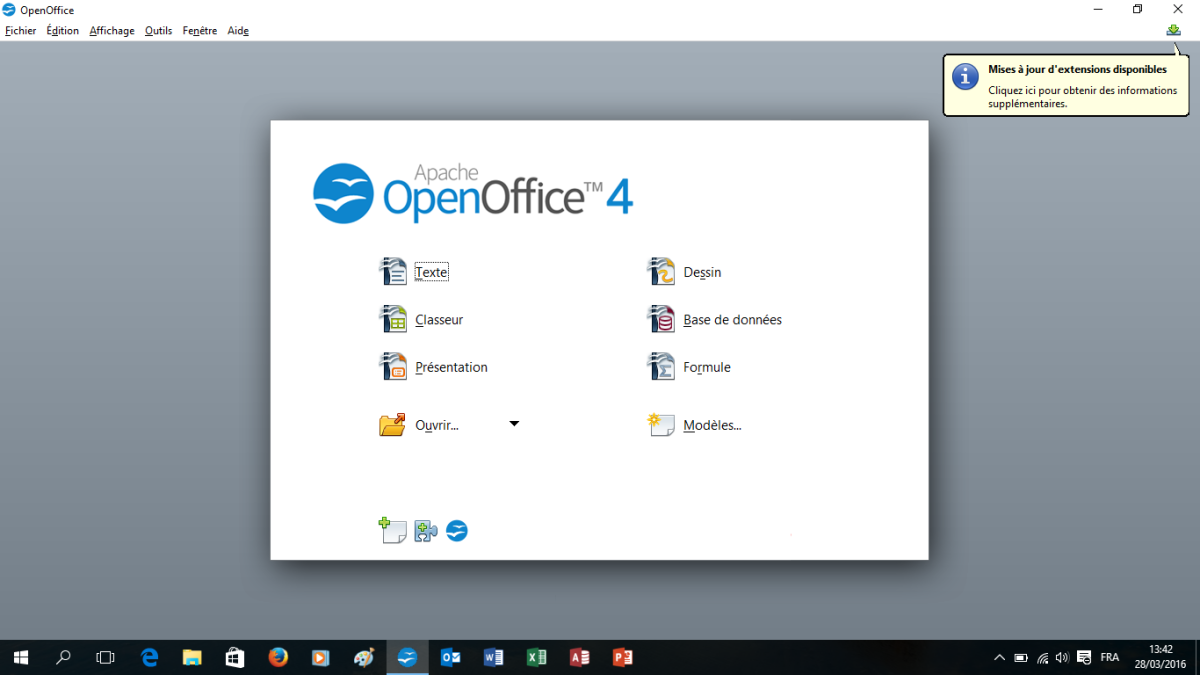Create a new Texte document
Image resolution: width=1200 pixels, height=675 pixels.
pyautogui.click(x=414, y=272)
